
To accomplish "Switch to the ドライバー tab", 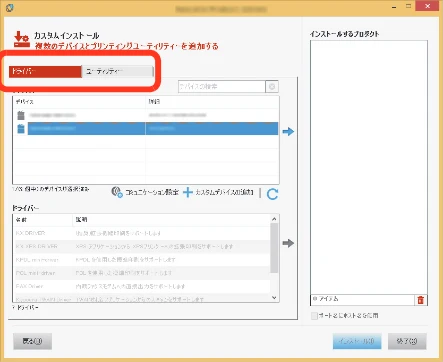I will pyautogui.click(x=45, y=71).
